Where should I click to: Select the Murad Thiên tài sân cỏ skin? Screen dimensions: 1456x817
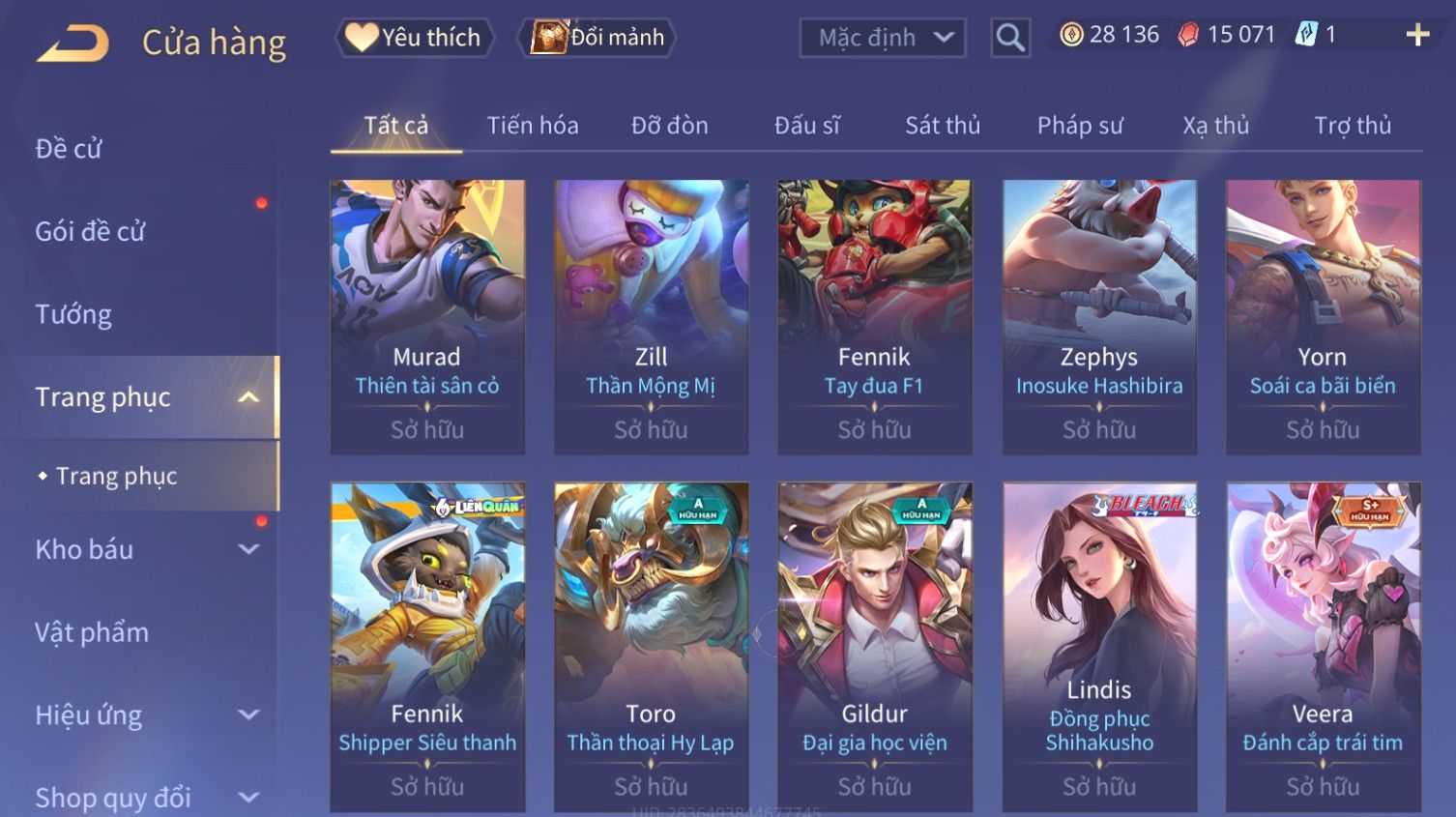click(x=427, y=317)
